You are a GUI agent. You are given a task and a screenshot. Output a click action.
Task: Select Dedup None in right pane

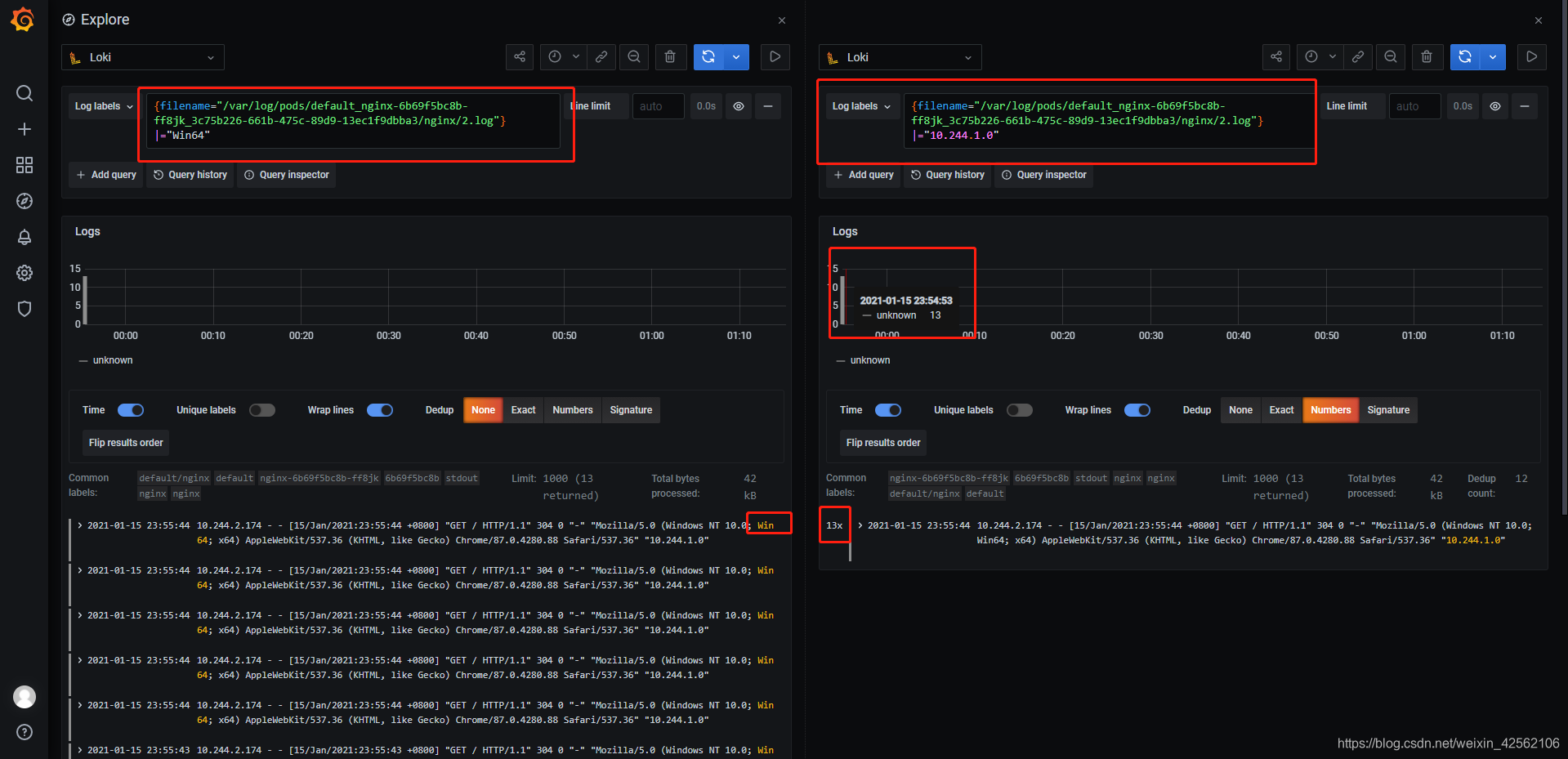1240,410
